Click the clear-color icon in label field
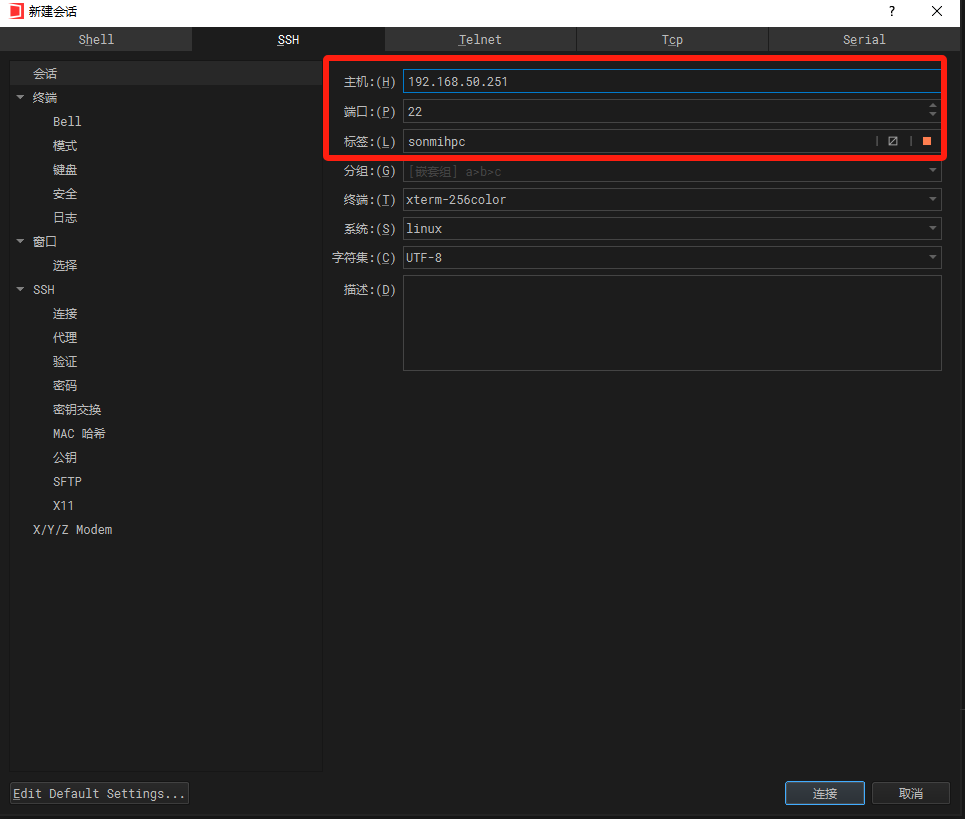965x819 pixels. coord(893,141)
